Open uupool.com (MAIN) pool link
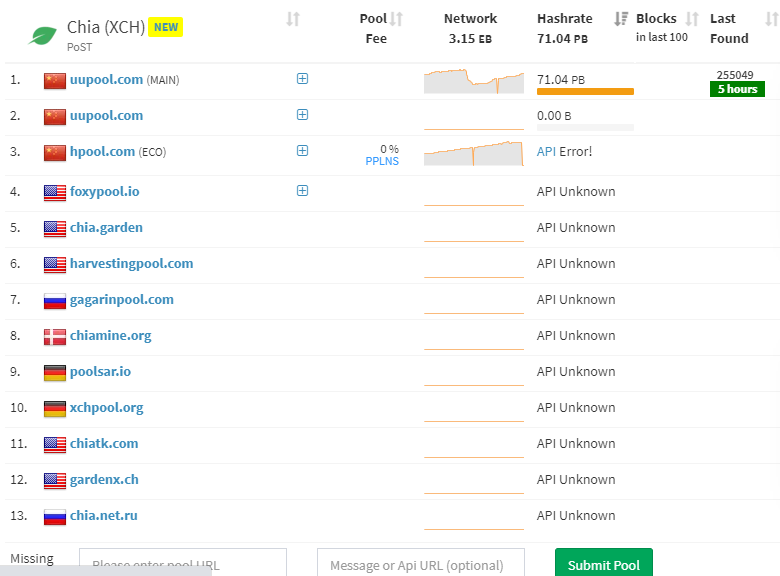 coord(106,80)
